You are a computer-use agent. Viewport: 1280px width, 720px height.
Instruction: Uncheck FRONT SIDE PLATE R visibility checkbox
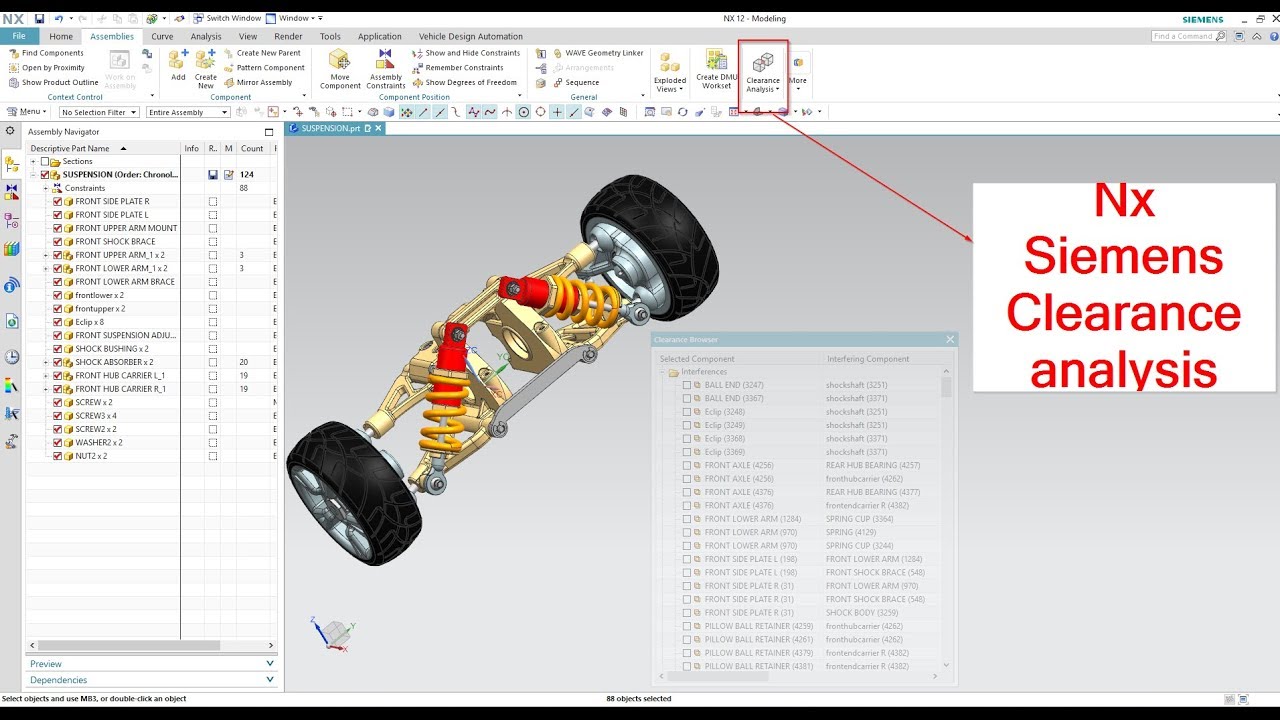coord(57,201)
